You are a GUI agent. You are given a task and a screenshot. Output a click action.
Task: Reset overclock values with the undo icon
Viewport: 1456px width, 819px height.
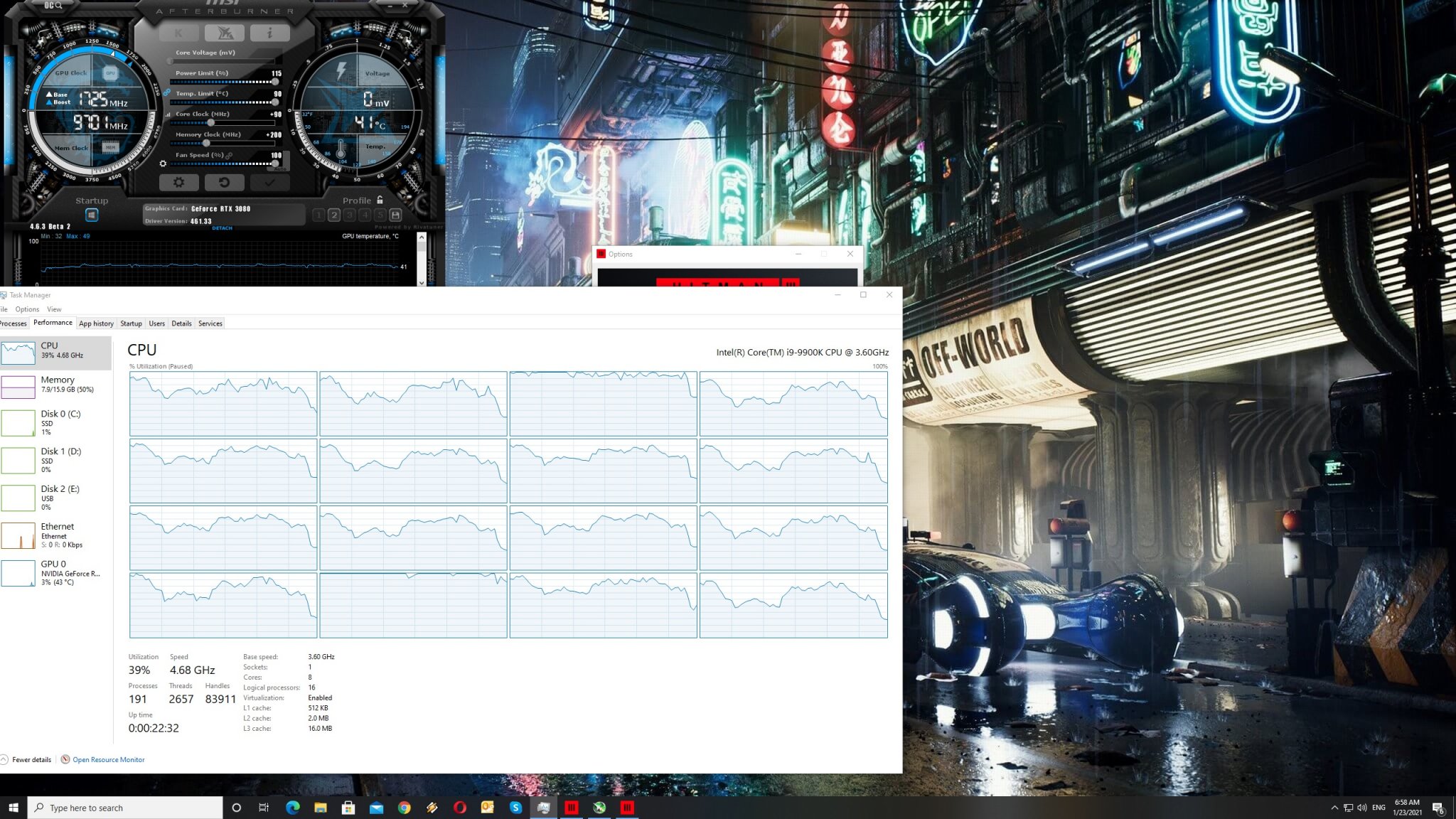225,183
